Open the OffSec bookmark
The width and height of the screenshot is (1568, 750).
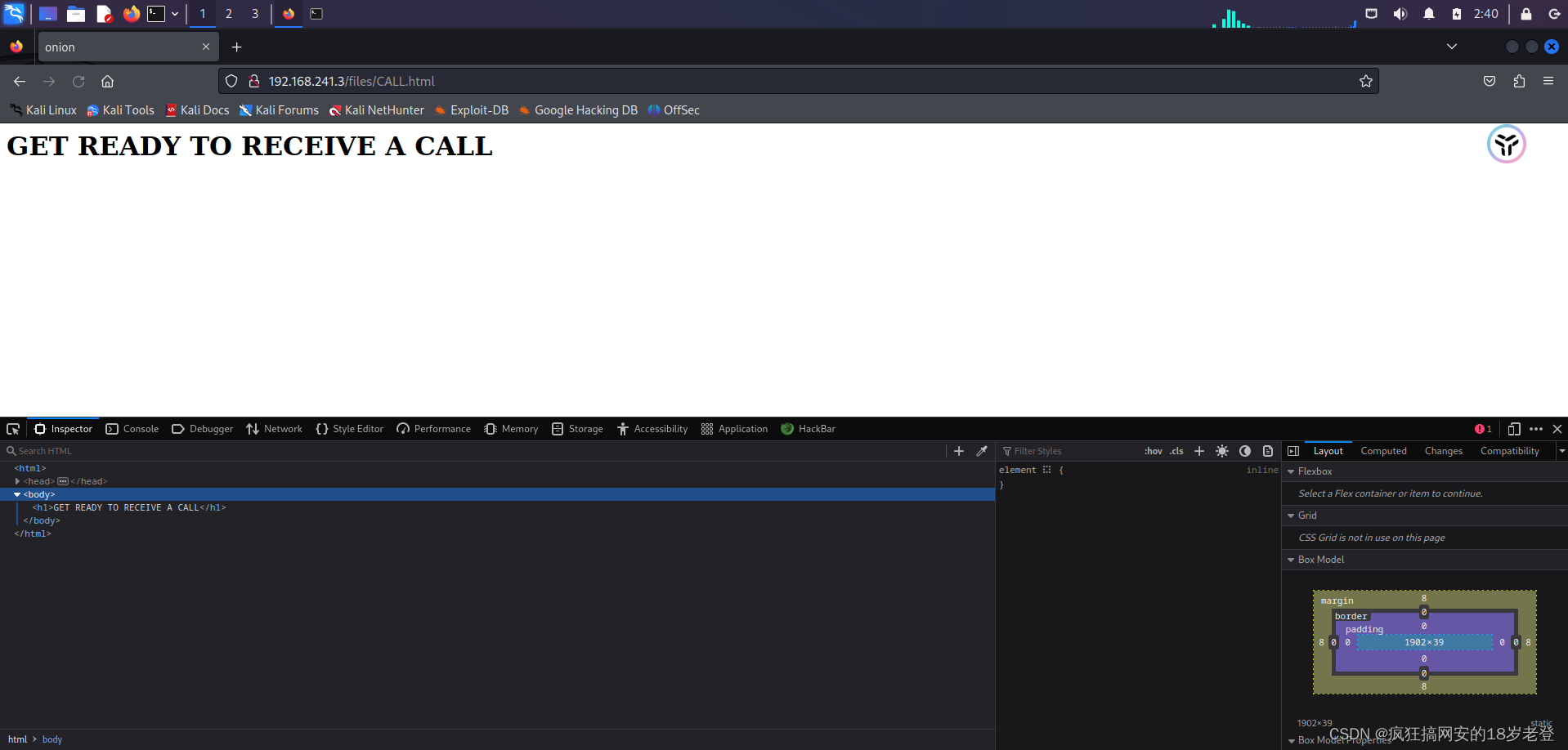click(x=674, y=110)
